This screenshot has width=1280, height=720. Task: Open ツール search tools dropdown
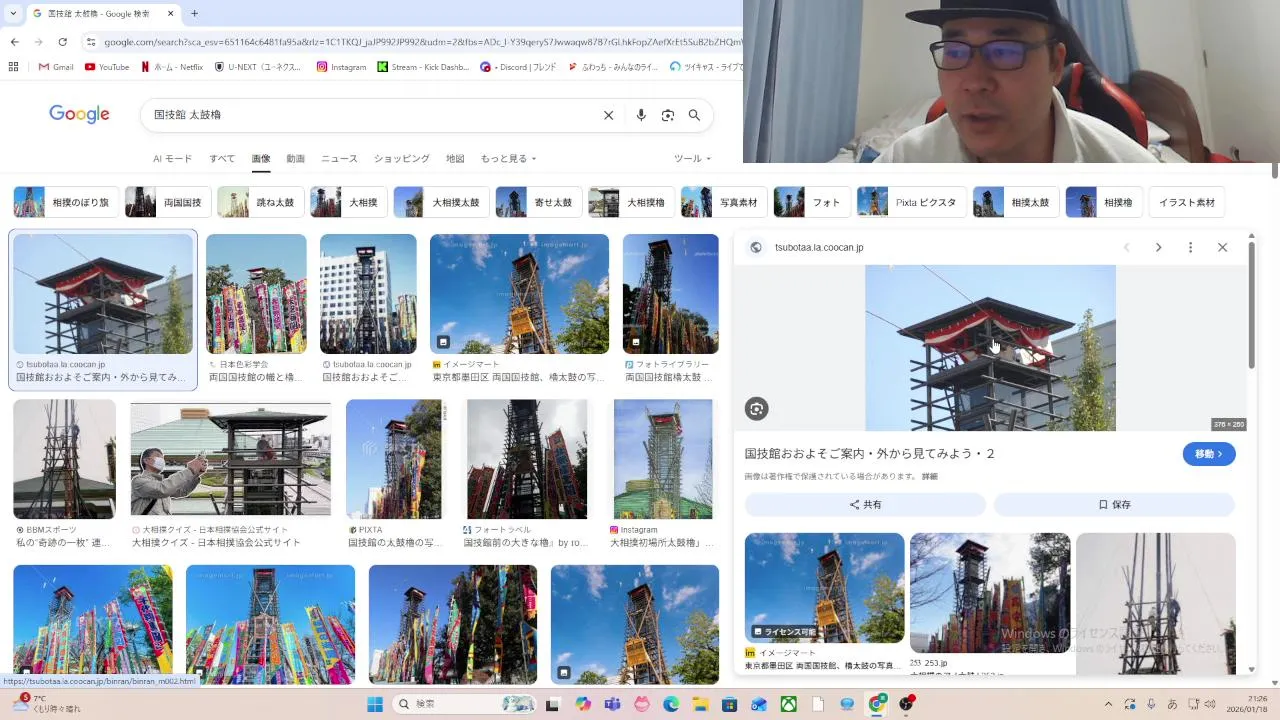click(692, 159)
